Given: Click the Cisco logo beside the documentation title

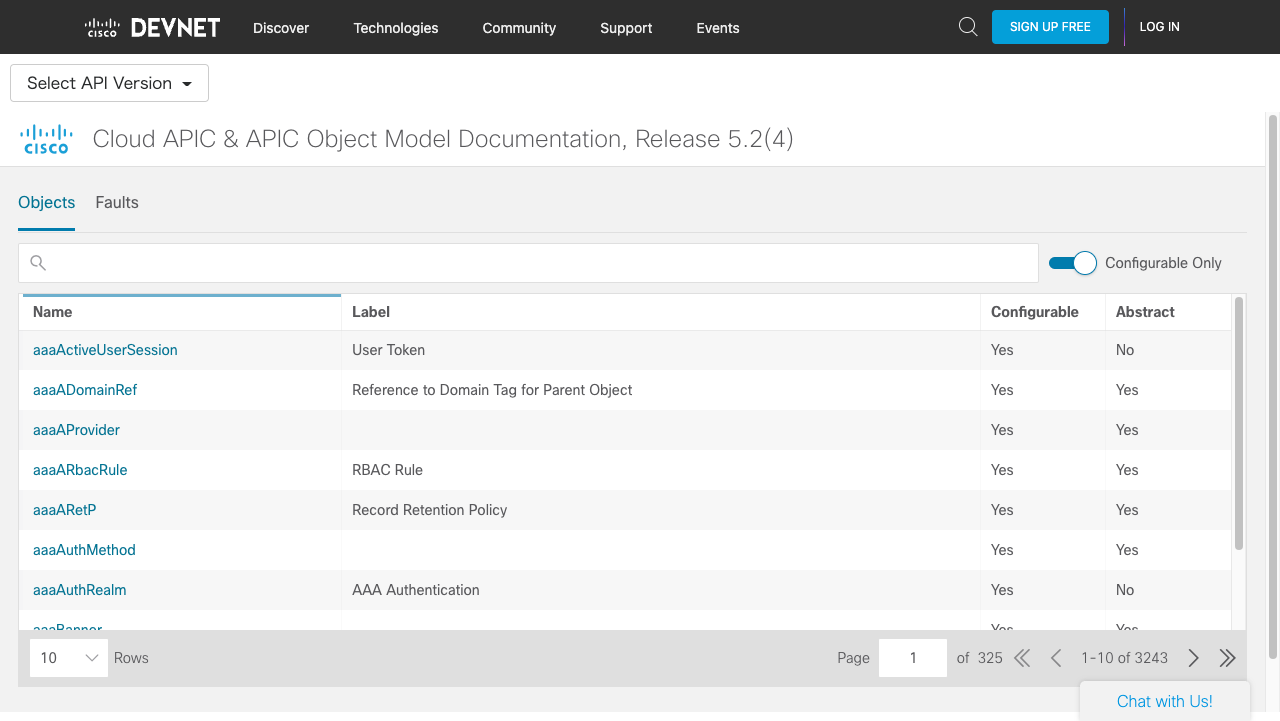Looking at the screenshot, I should pos(47,139).
